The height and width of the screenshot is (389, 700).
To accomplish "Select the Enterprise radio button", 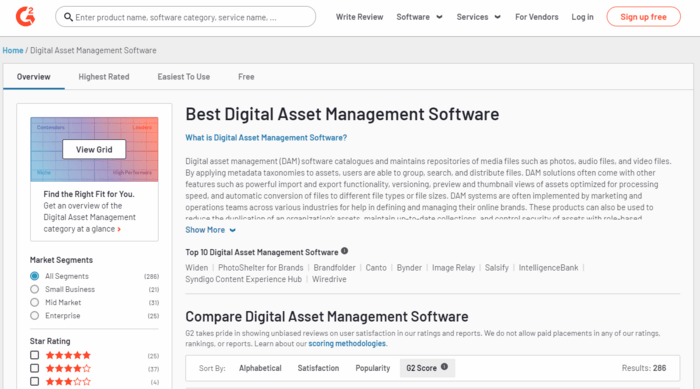I will pos(34,315).
